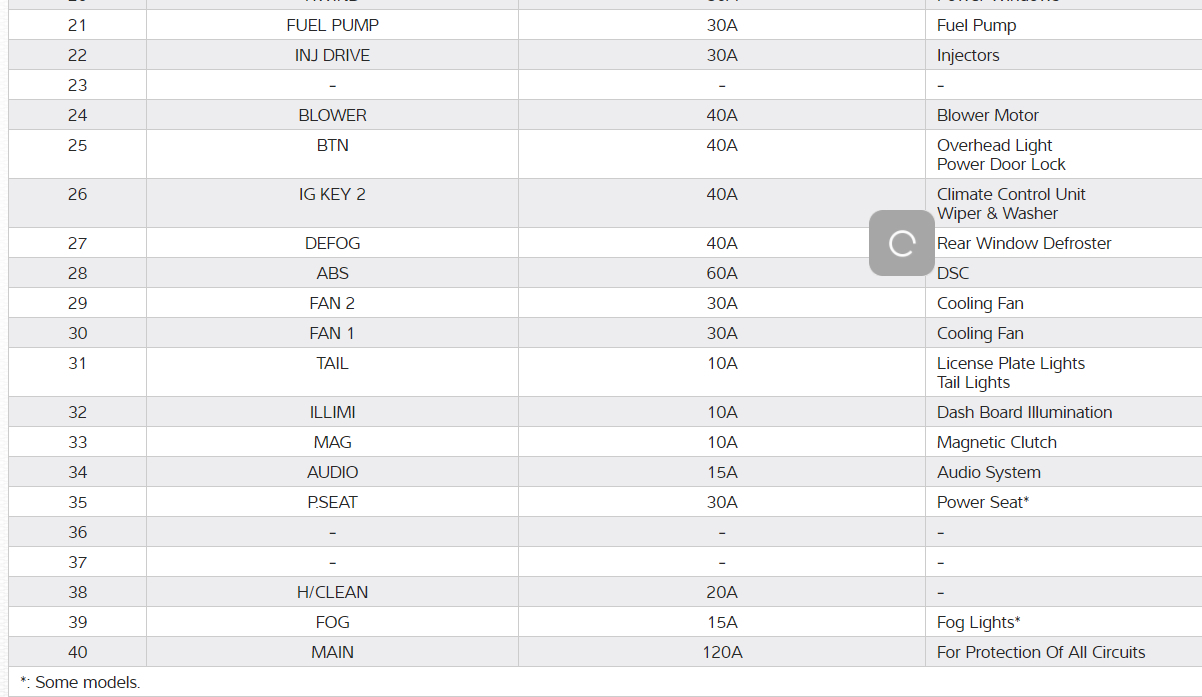The height and width of the screenshot is (697, 1202).
Task: Select the FAN 1 fuse name
Action: pos(332,333)
